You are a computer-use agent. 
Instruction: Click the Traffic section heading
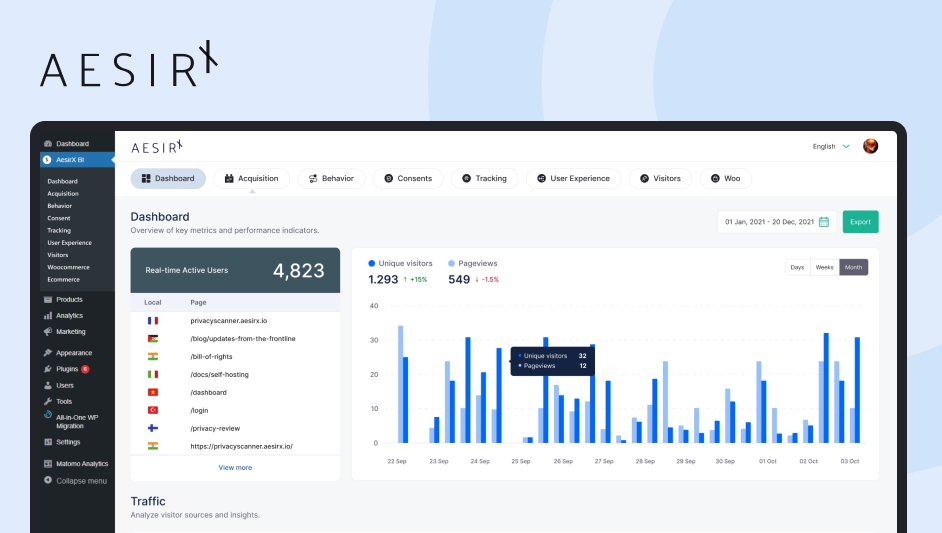pos(148,501)
